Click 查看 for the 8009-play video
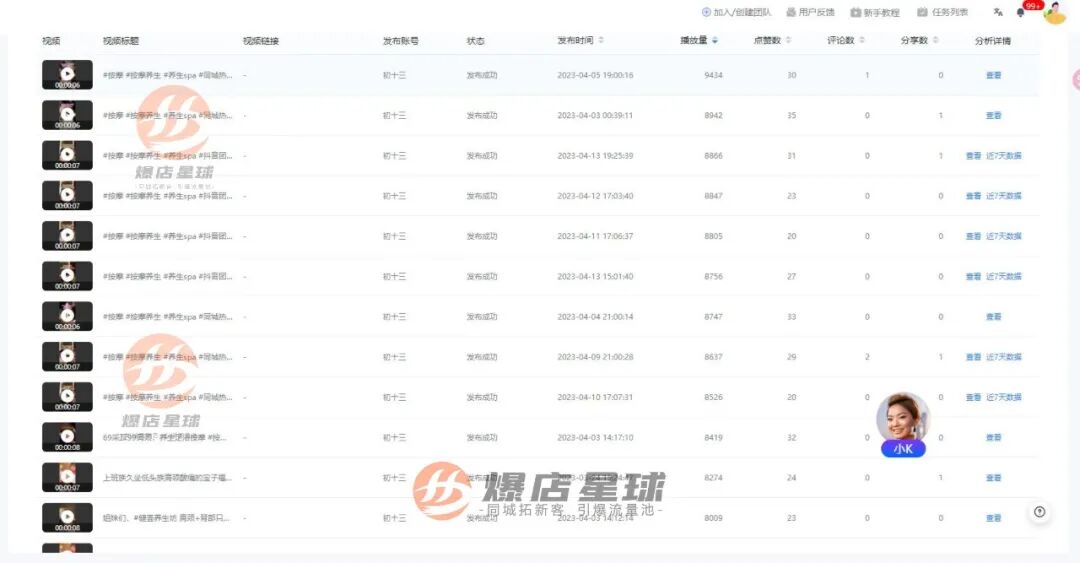The height and width of the screenshot is (563, 1080). [993, 518]
